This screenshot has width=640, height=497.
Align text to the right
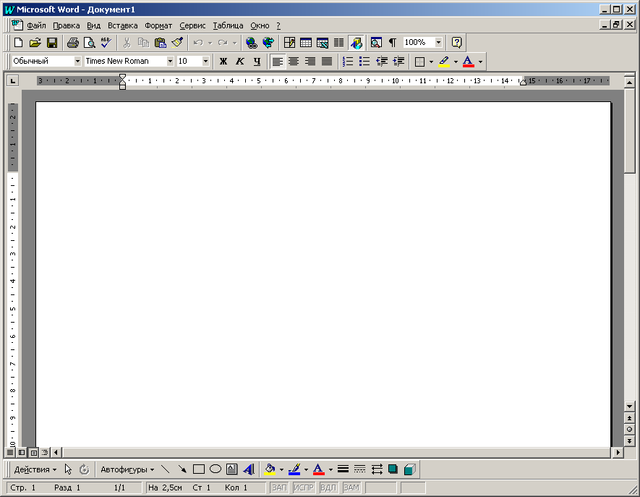pos(311,61)
